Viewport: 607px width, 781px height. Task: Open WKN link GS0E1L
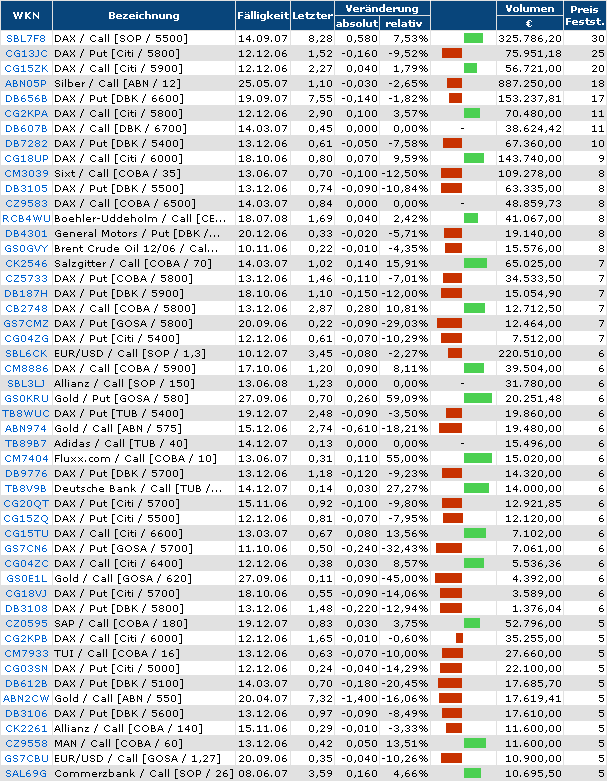[x=26, y=578]
